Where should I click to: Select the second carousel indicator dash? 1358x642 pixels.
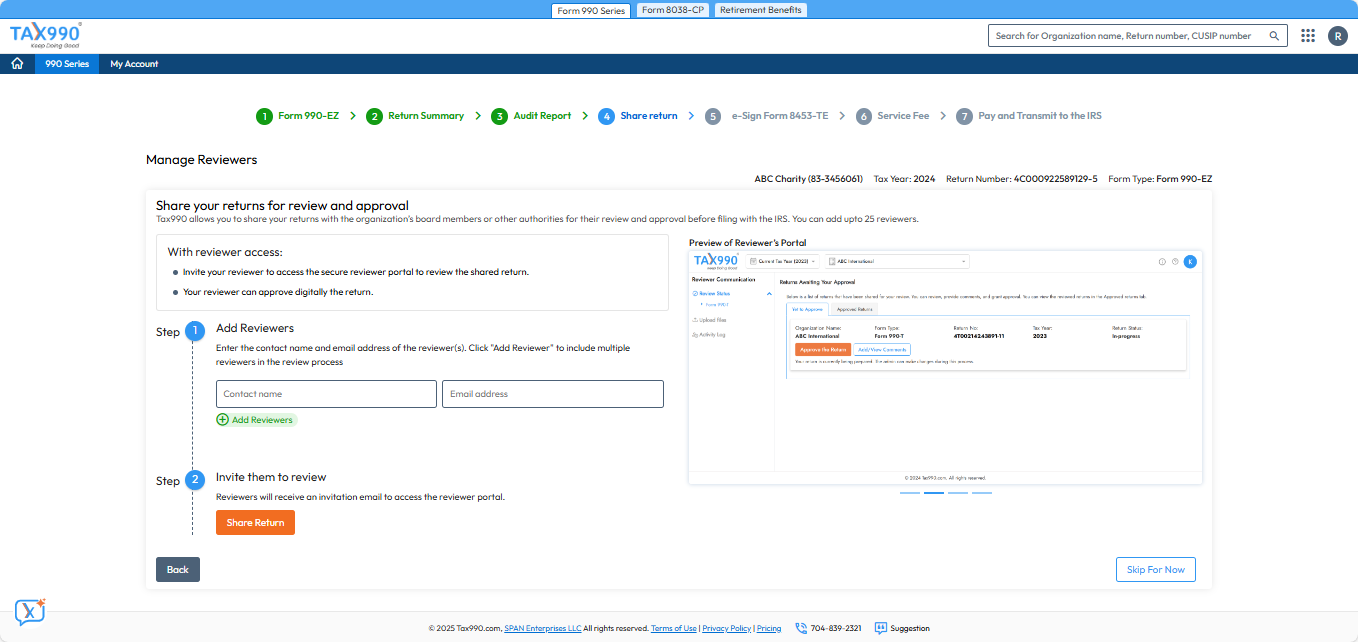pos(934,493)
